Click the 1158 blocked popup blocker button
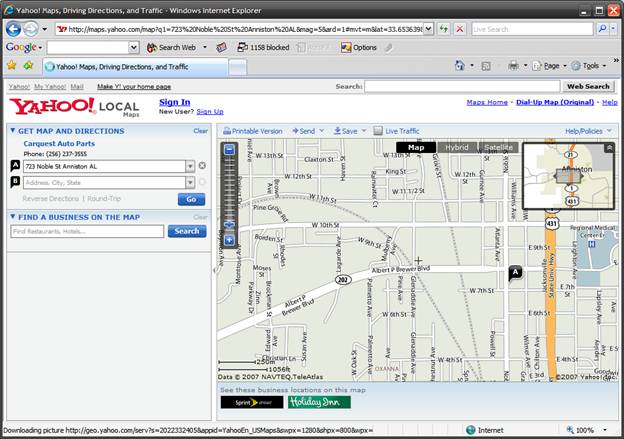The image size is (624, 439). (263, 47)
